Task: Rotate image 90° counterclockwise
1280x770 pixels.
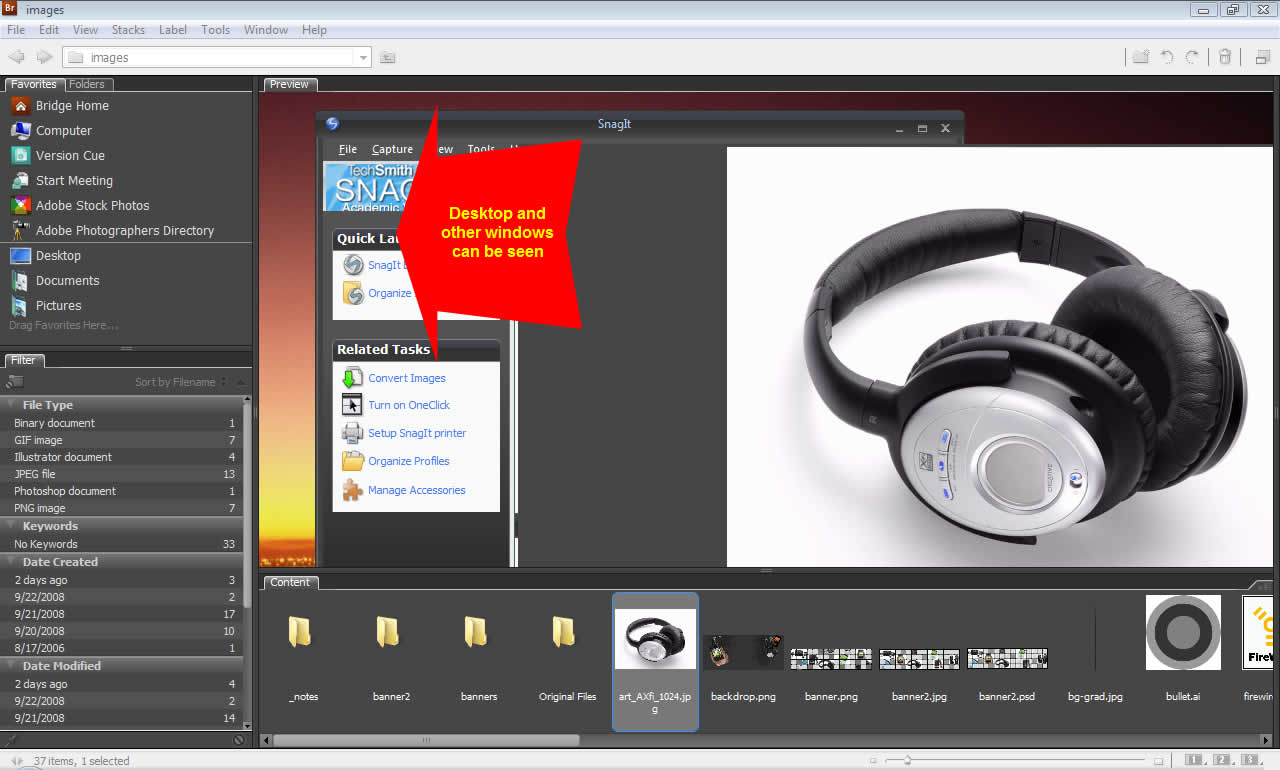Action: pos(1167,57)
